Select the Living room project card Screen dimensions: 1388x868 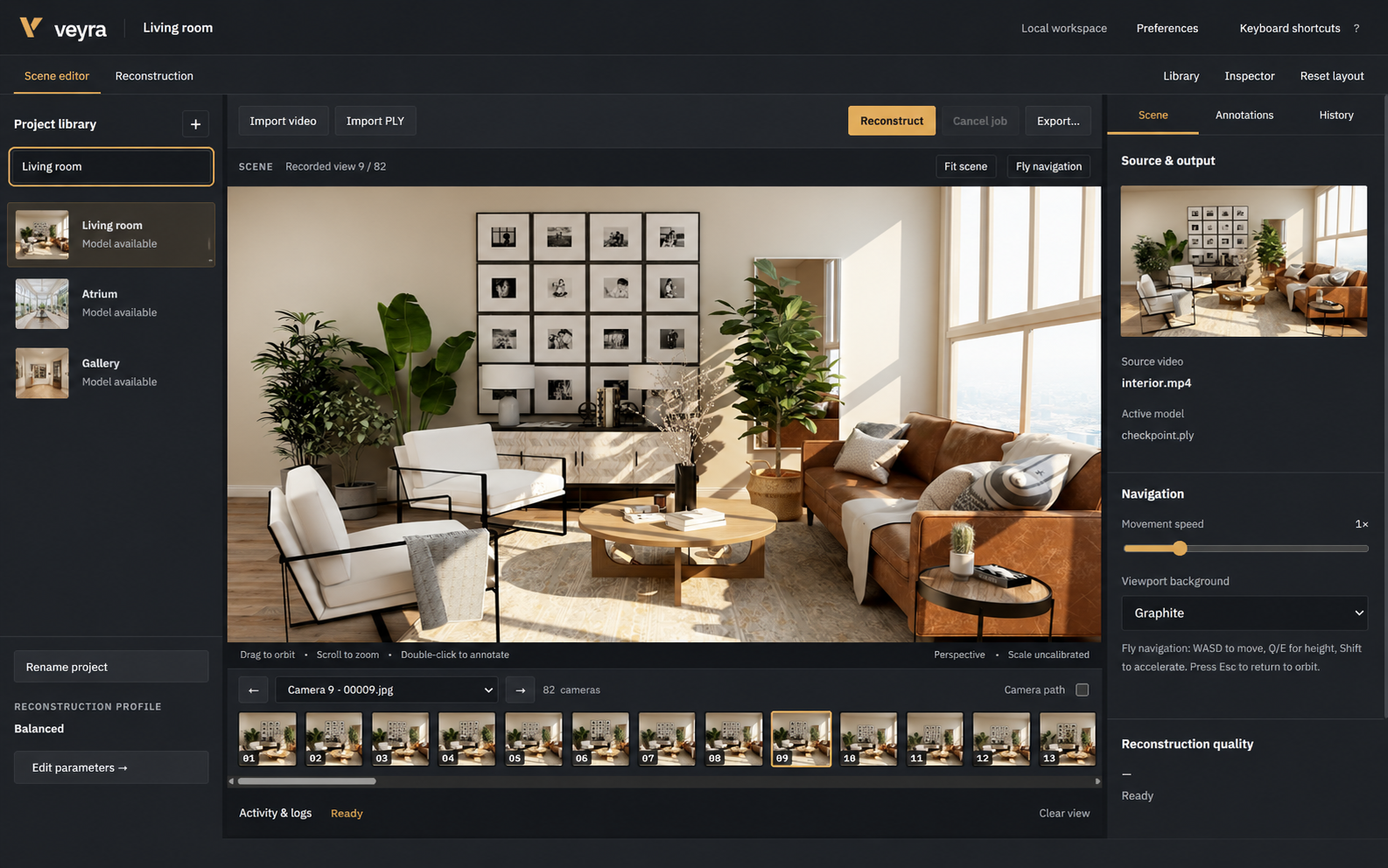[x=111, y=234]
